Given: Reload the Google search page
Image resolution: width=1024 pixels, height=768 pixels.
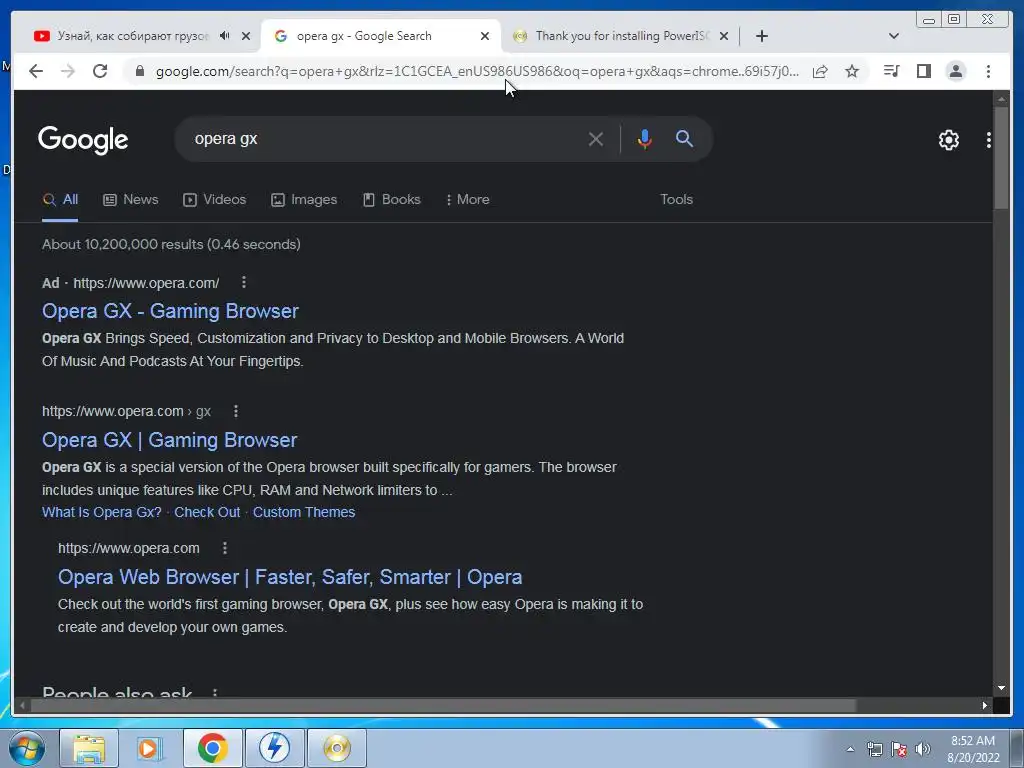Looking at the screenshot, I should tap(100, 71).
